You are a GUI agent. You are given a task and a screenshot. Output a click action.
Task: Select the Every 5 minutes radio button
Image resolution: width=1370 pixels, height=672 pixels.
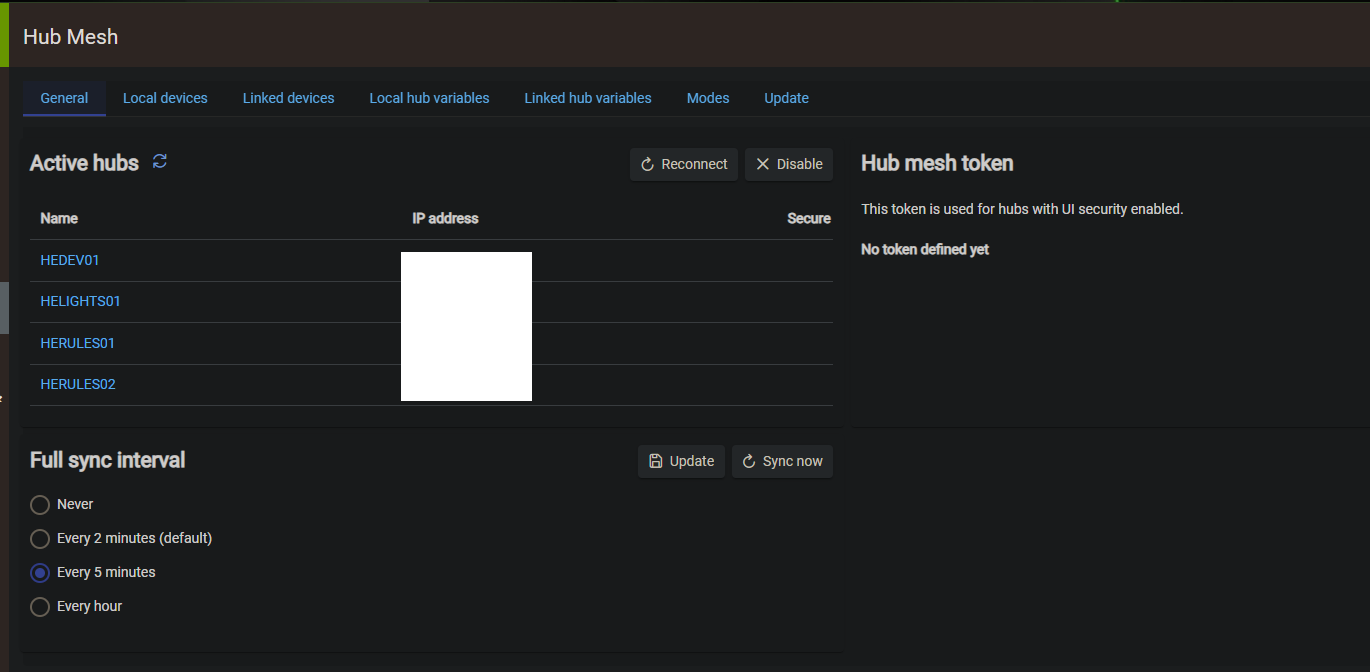pos(40,573)
